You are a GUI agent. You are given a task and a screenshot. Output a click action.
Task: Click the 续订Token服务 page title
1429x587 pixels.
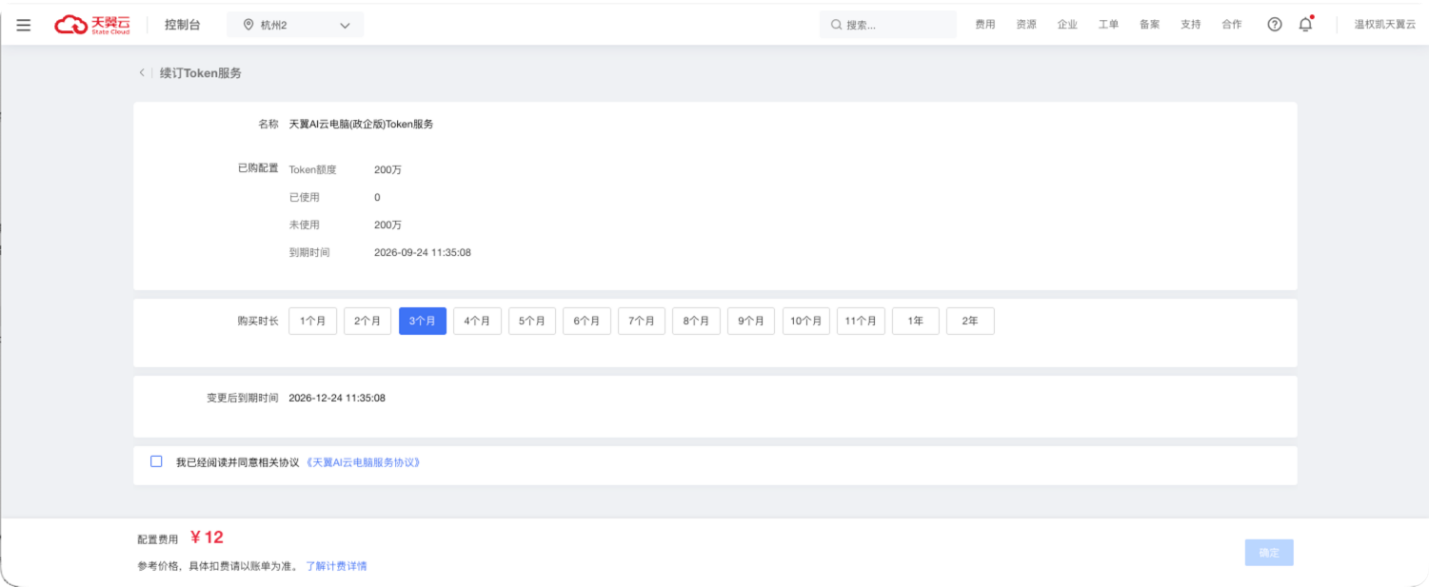[x=201, y=73]
